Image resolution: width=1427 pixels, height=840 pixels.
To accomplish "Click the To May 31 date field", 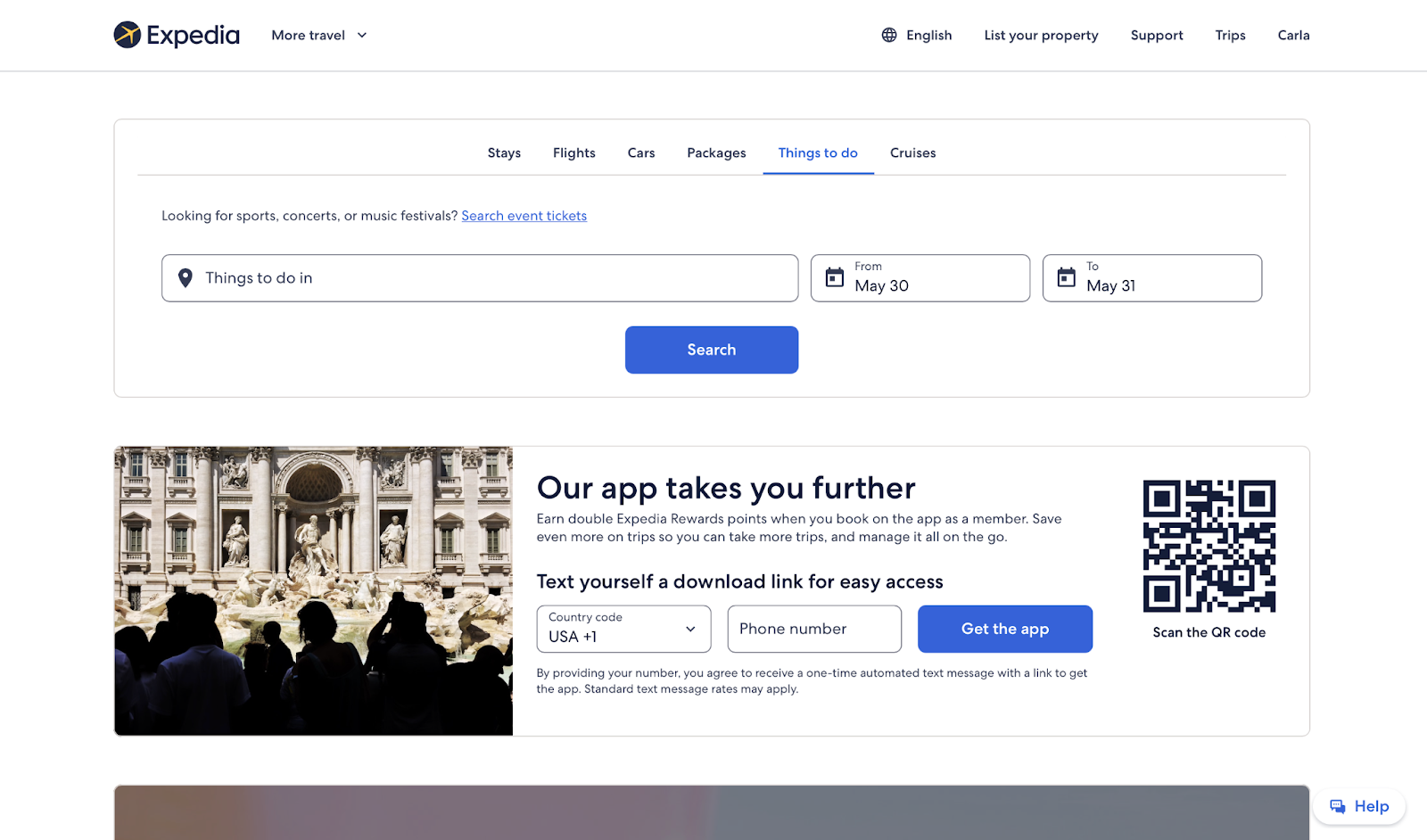I will (1152, 278).
